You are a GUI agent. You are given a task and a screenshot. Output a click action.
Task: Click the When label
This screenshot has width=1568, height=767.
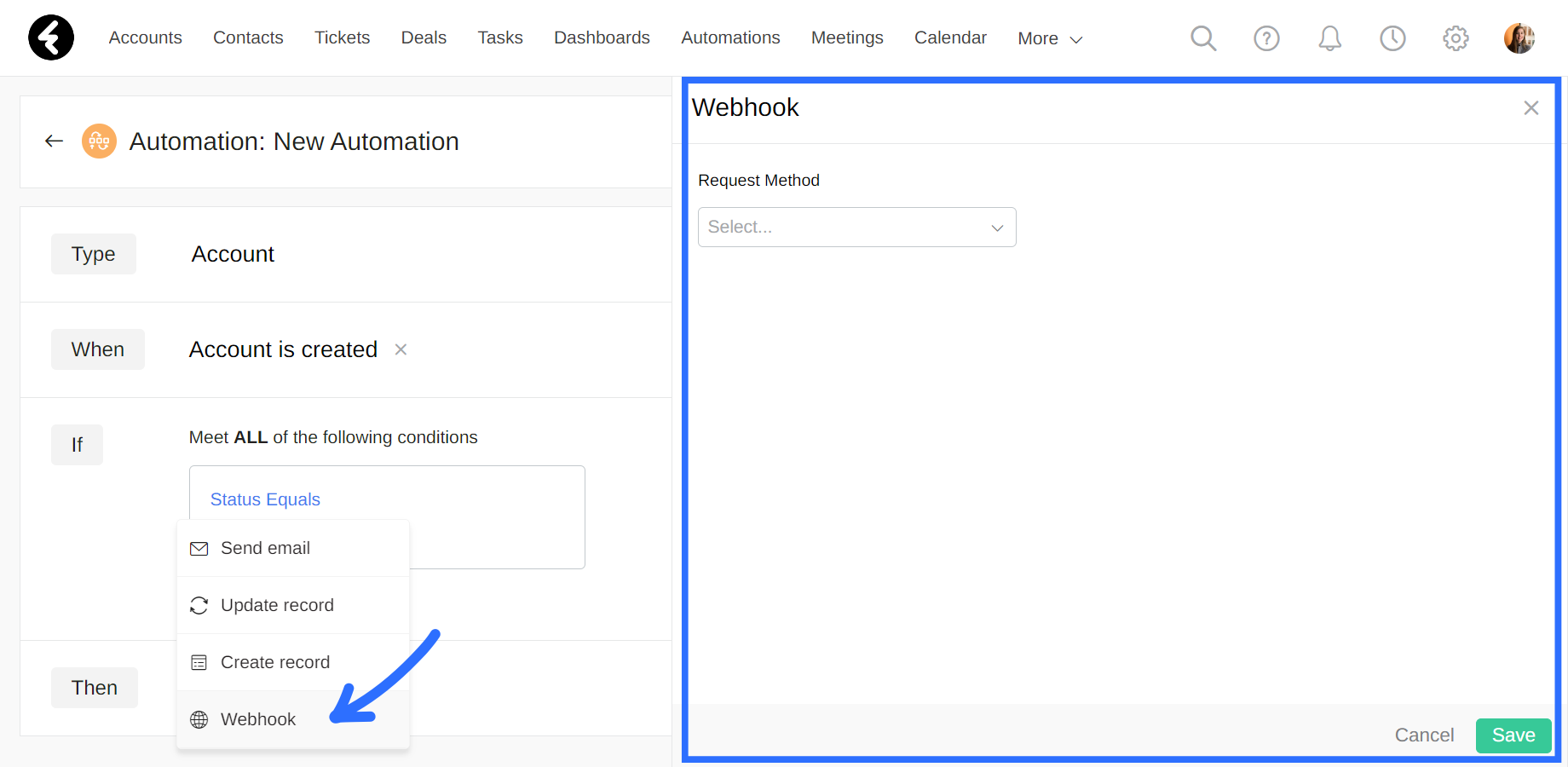(x=98, y=349)
